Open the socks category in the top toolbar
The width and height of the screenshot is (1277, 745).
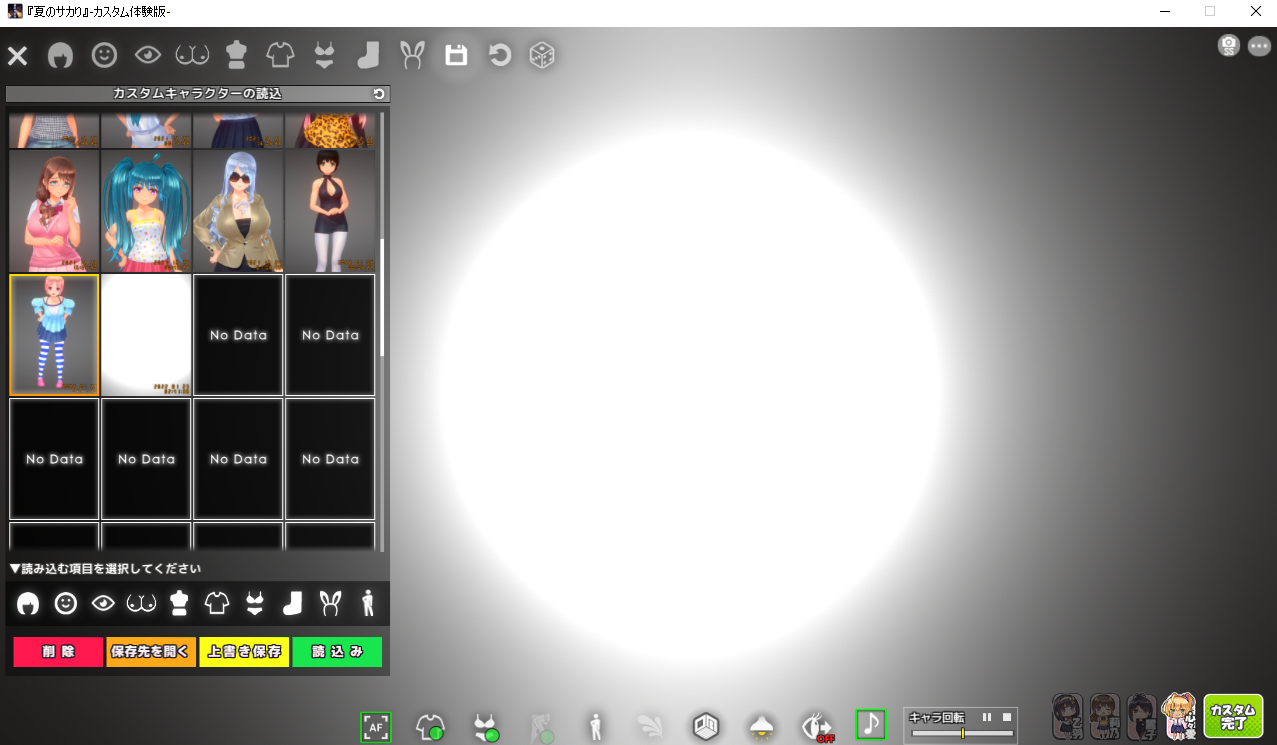(x=368, y=56)
